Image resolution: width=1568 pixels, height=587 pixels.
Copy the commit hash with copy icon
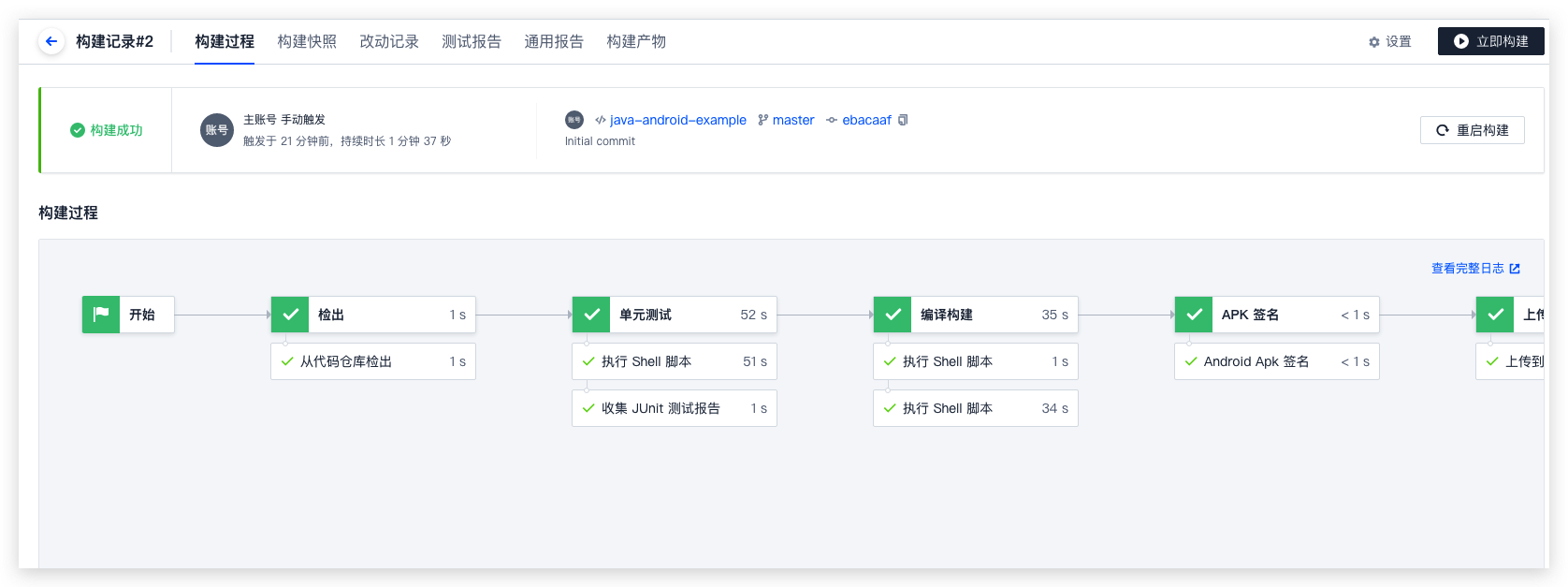[903, 120]
